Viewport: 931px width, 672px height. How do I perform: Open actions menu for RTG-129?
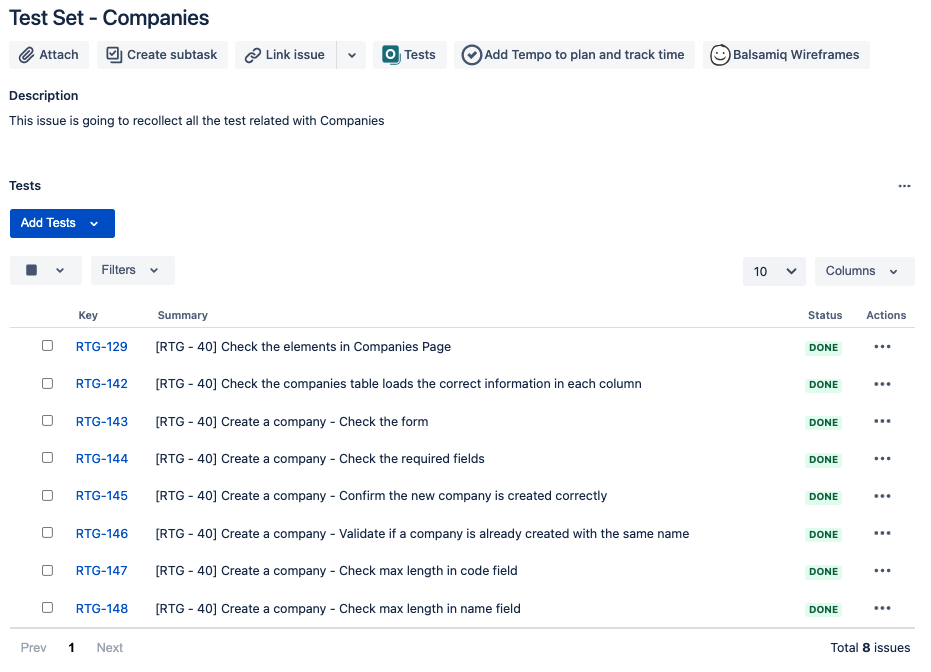[882, 347]
